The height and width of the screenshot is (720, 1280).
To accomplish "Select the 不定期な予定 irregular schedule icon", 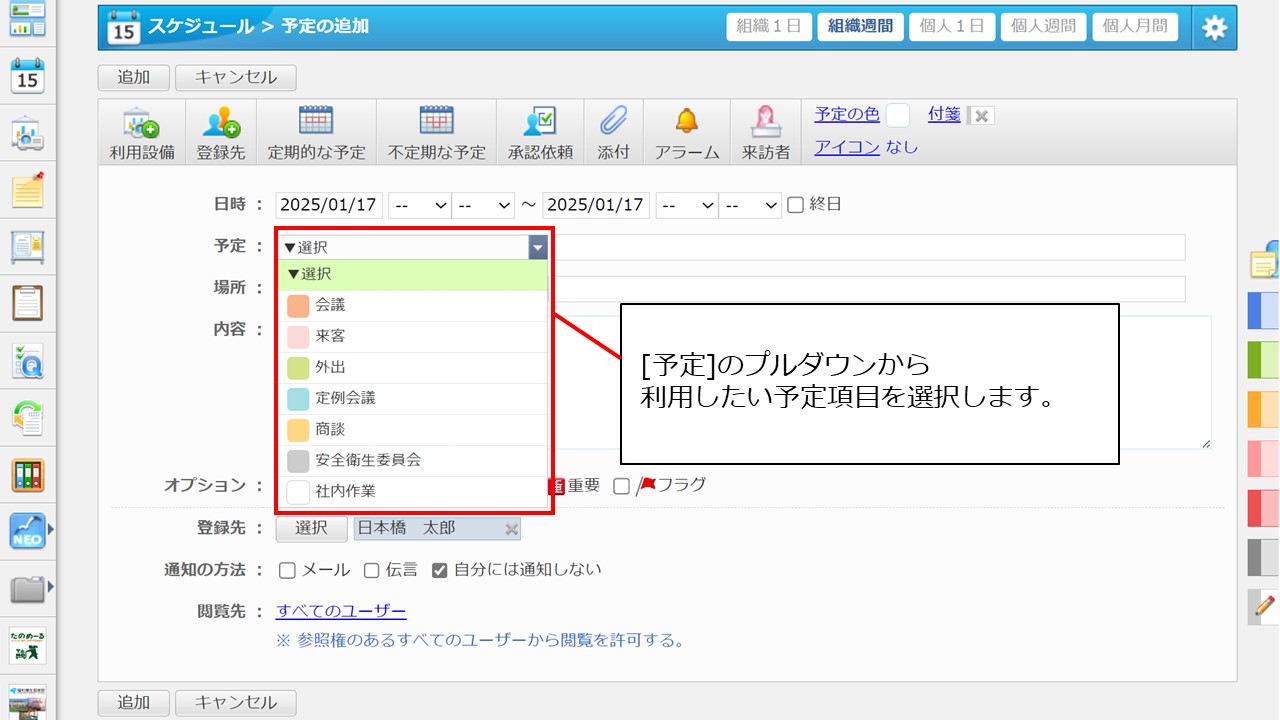I will pyautogui.click(x=436, y=122).
